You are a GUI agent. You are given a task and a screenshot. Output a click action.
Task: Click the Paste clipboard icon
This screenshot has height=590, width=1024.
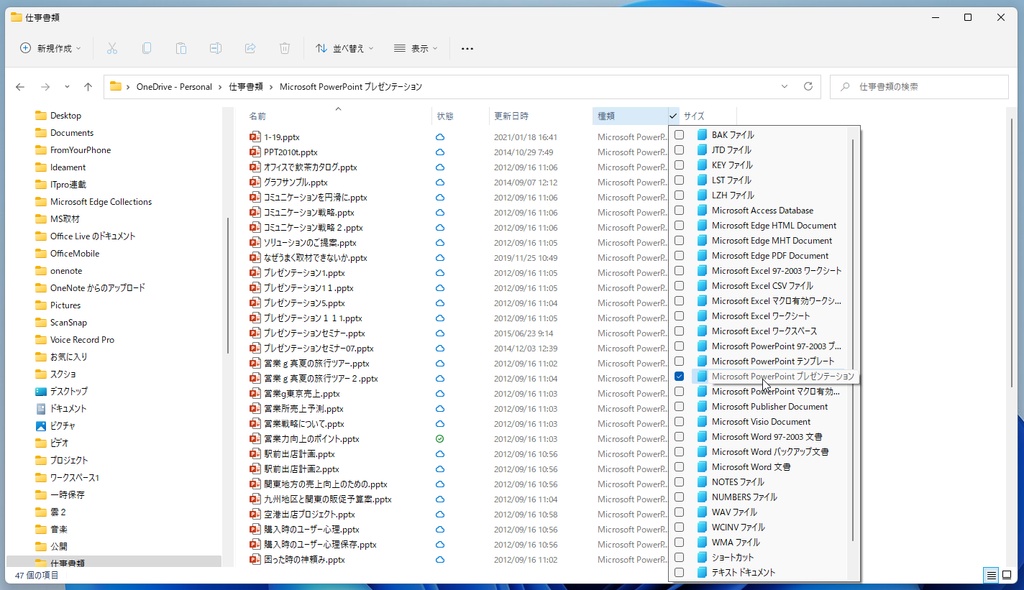coord(181,48)
